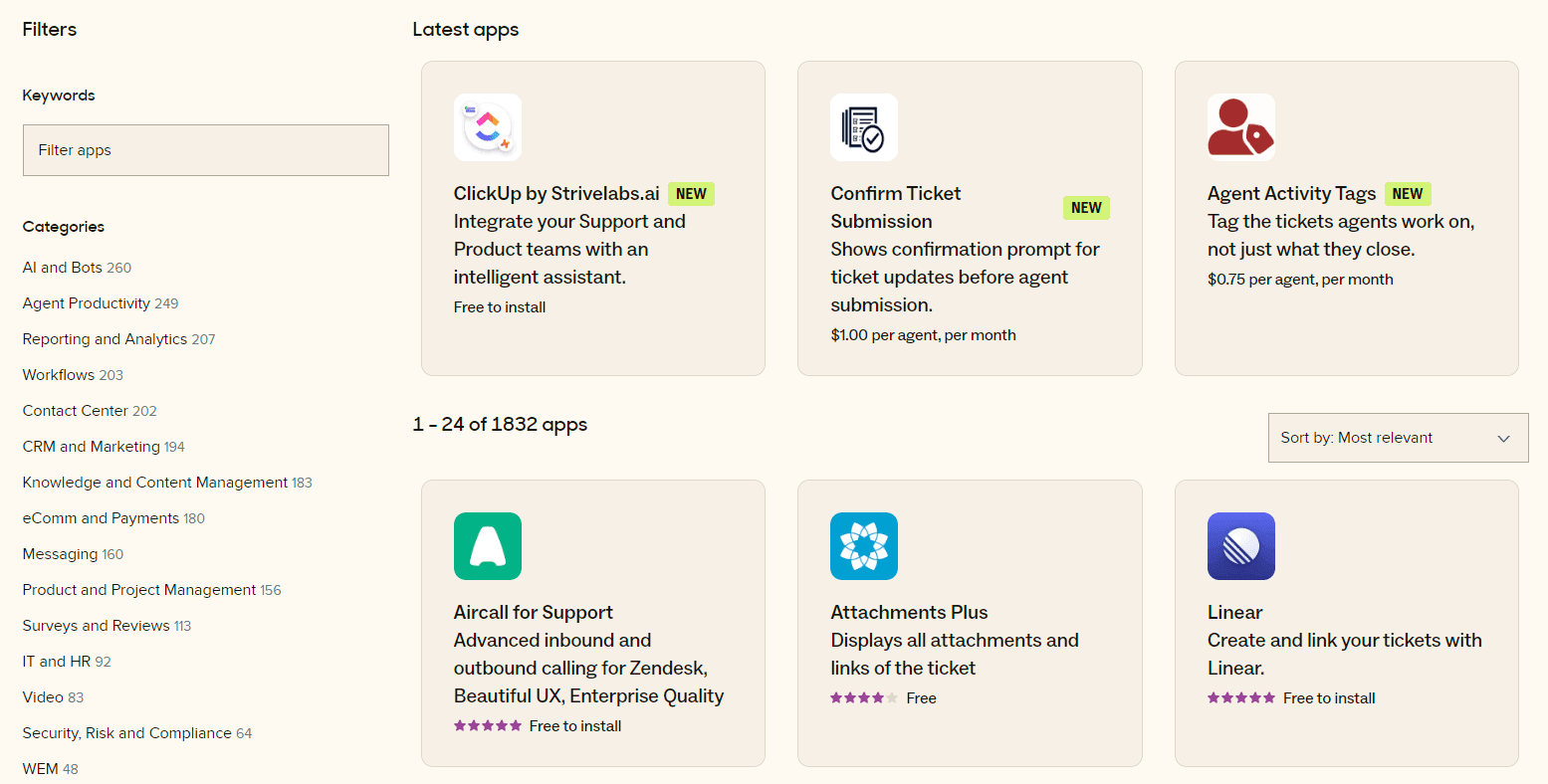This screenshot has height=784, width=1548.
Task: Click the Linear app icon
Action: tap(1240, 546)
